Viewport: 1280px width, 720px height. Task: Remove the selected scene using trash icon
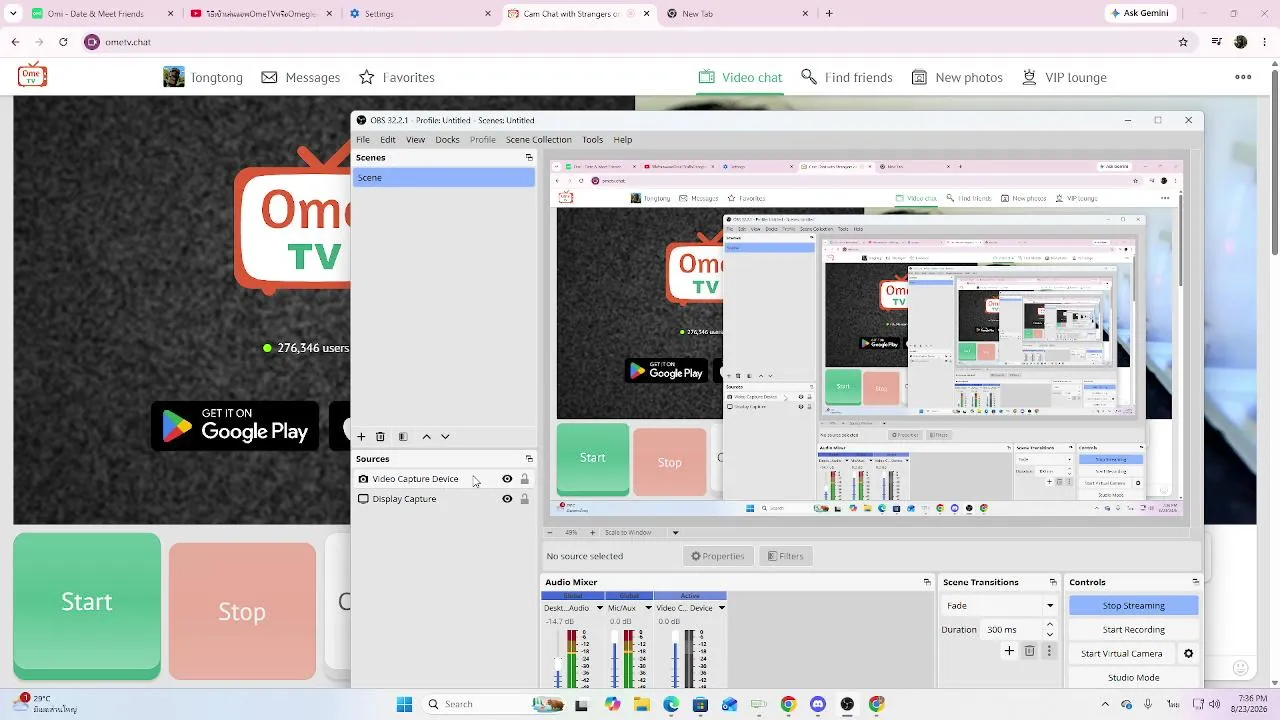click(x=380, y=437)
